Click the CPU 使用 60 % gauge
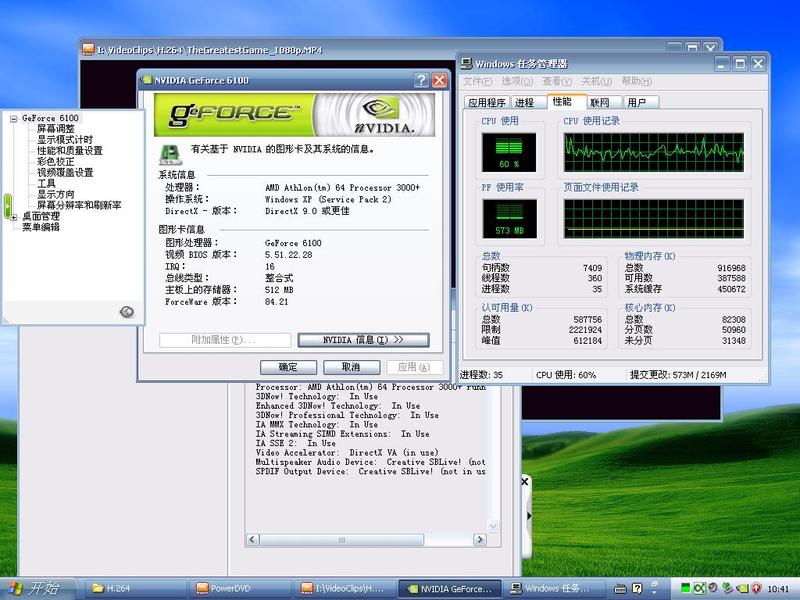Viewport: 800px width, 600px height. [509, 153]
